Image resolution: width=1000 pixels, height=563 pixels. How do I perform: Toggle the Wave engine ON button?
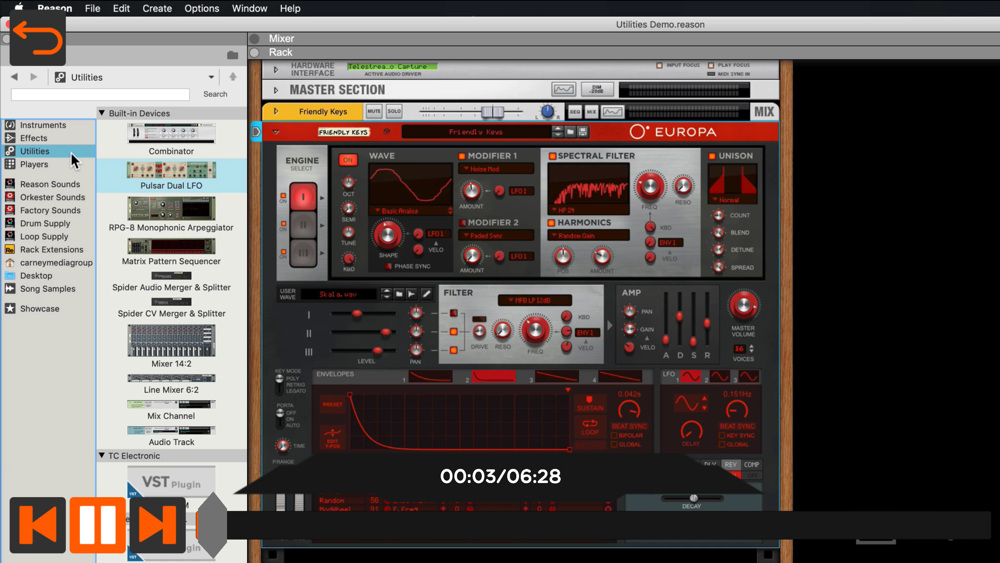click(348, 160)
